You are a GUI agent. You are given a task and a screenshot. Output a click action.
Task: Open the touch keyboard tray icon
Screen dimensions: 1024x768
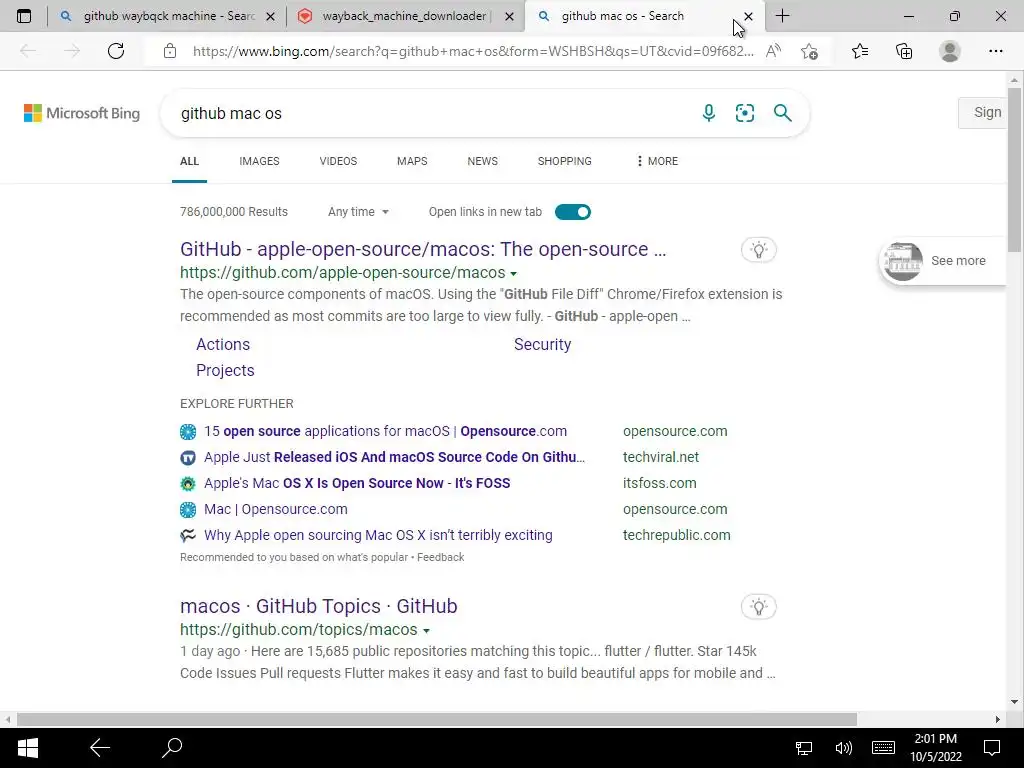[x=883, y=748]
